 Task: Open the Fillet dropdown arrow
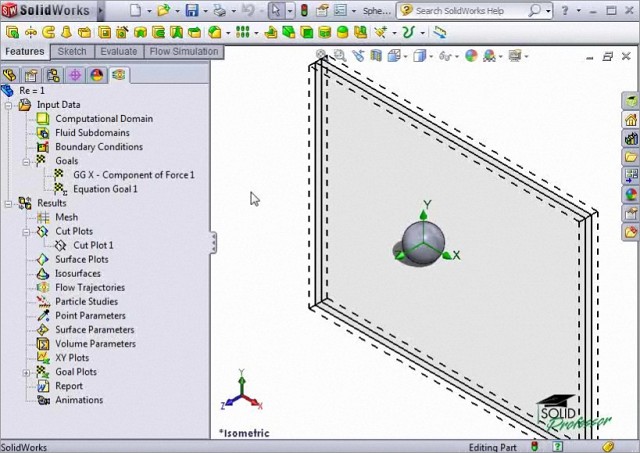[x=228, y=33]
